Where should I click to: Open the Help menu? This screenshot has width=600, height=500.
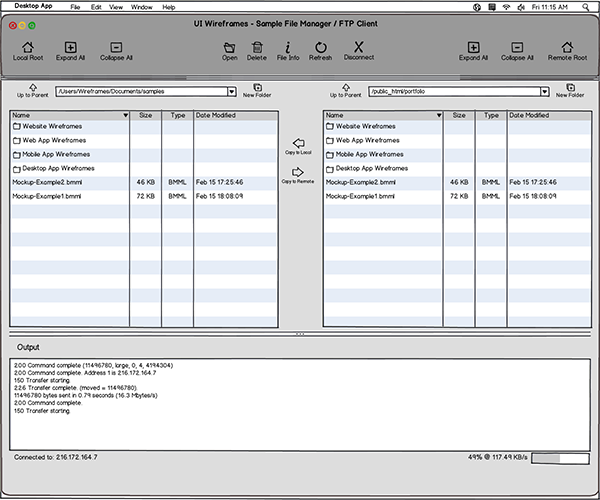[168, 7]
